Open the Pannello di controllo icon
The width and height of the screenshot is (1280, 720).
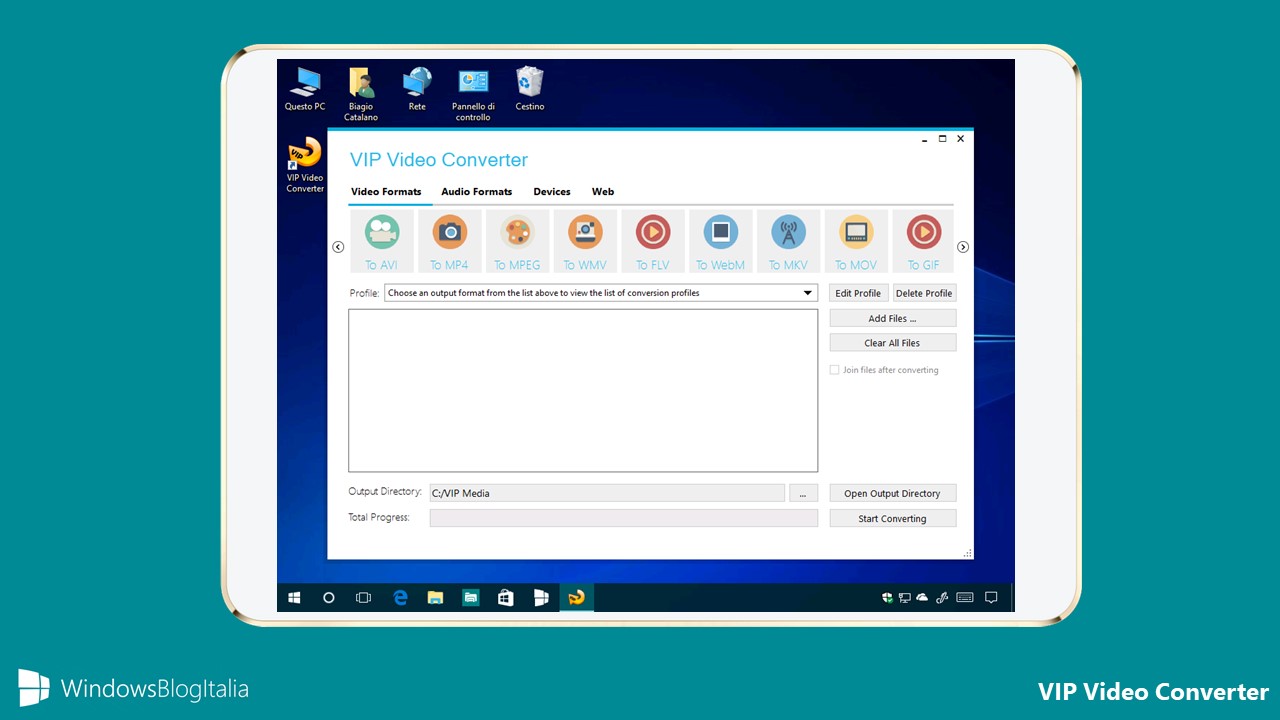(x=473, y=94)
